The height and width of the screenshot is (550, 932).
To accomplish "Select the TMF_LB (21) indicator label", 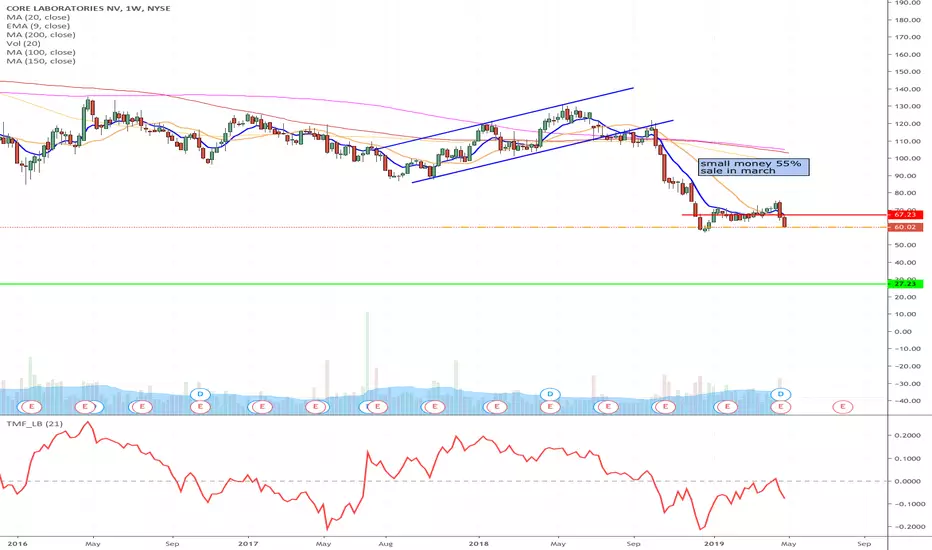I will pos(34,423).
